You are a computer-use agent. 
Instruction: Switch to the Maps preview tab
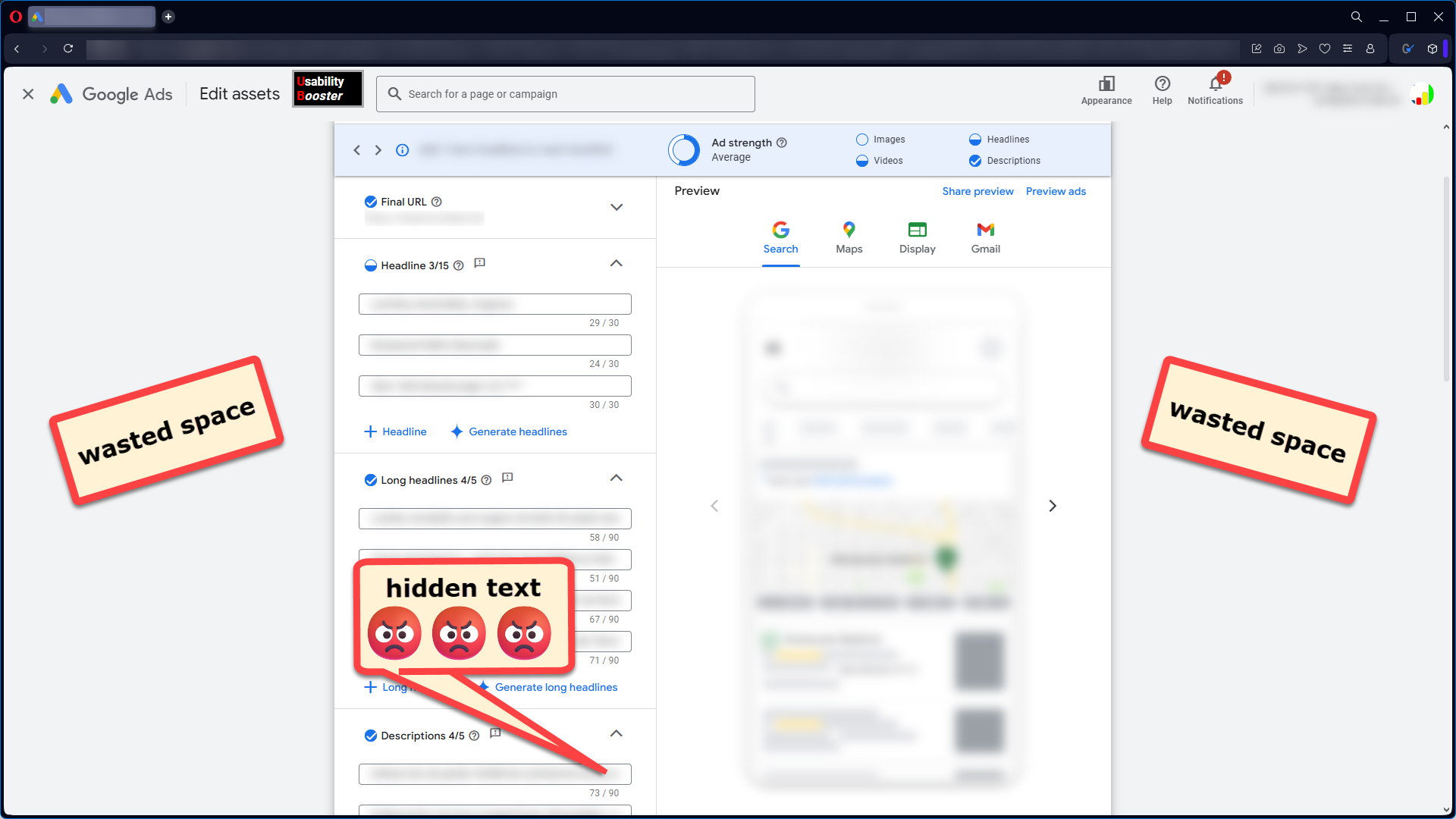849,237
